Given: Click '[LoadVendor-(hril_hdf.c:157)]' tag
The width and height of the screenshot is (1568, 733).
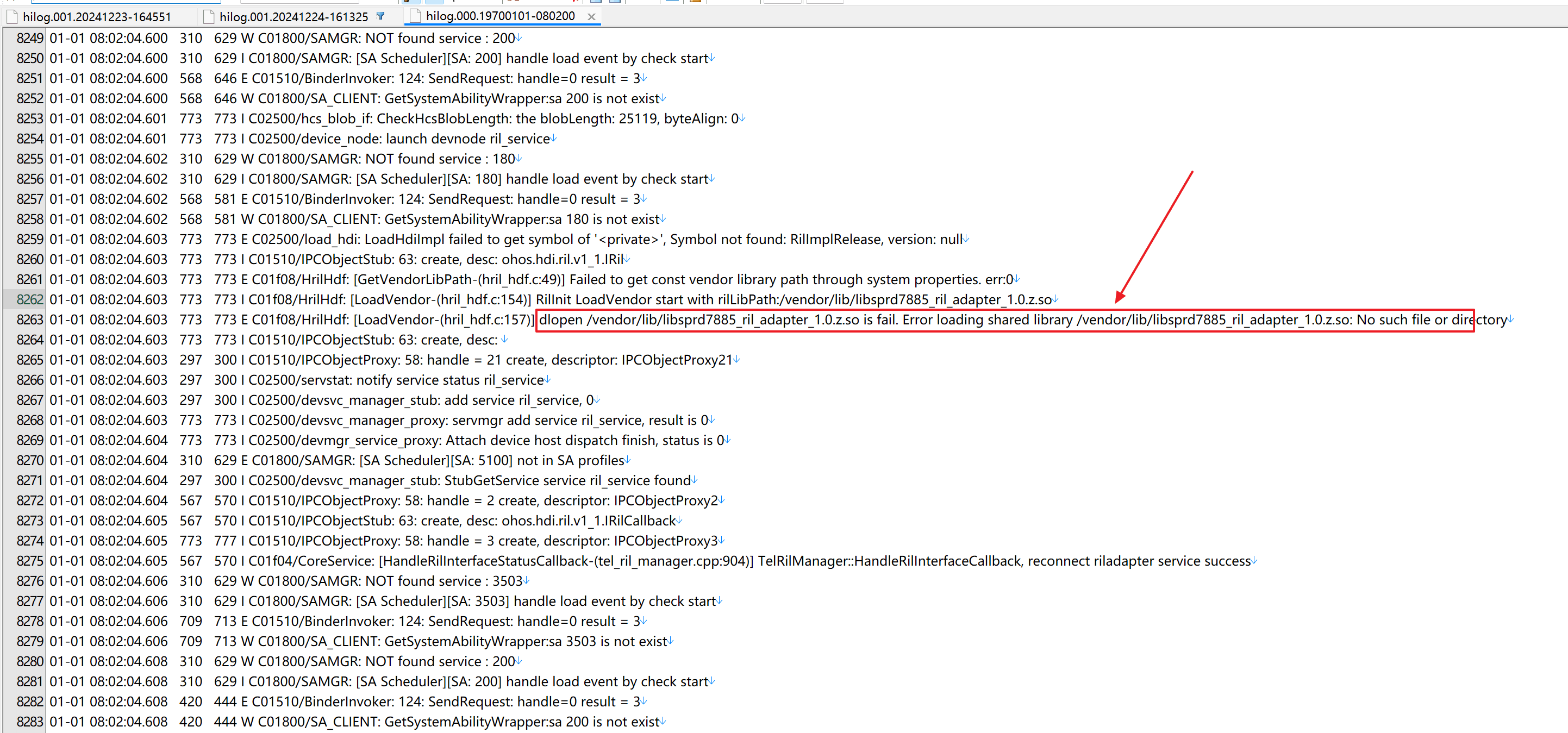Looking at the screenshot, I should point(443,319).
